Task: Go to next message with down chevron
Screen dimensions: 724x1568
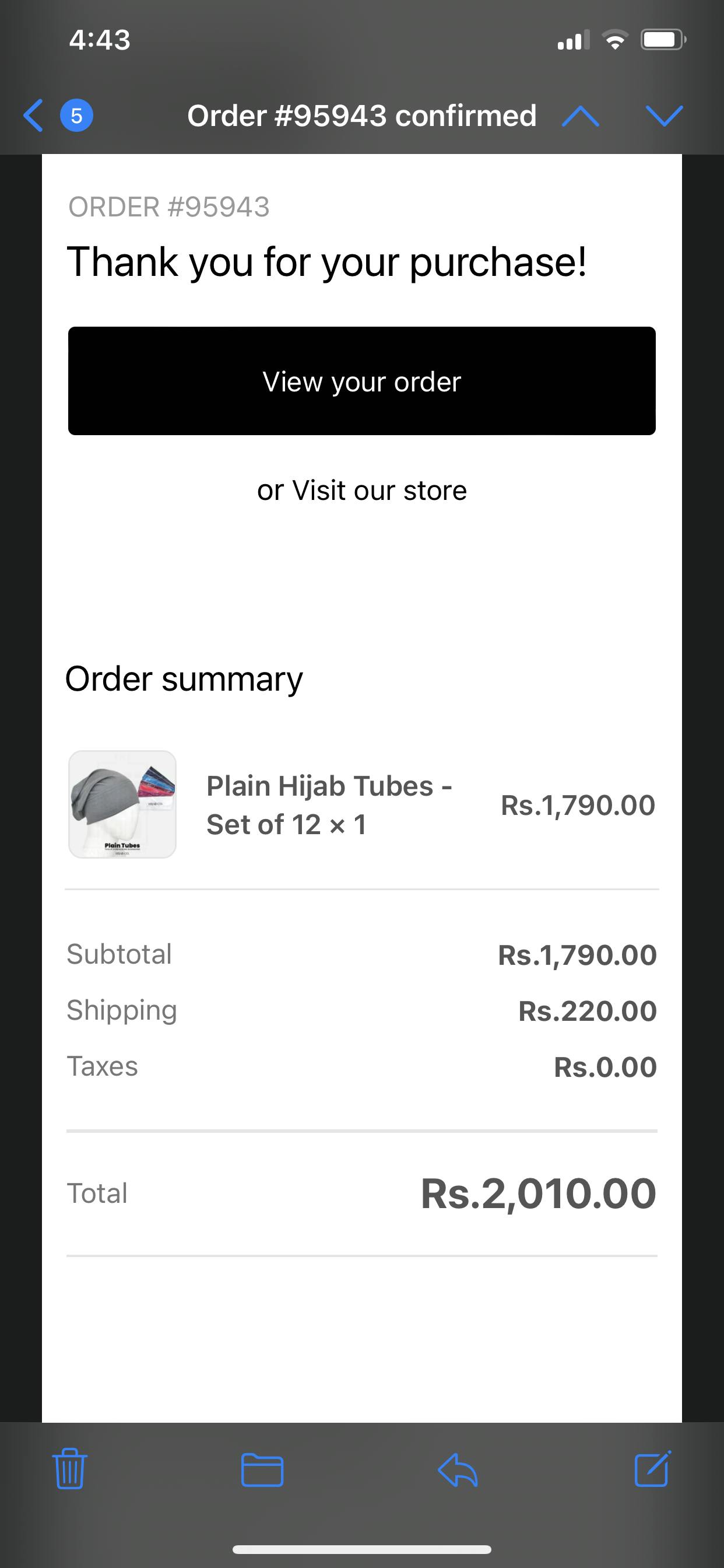Action: pyautogui.click(x=664, y=116)
